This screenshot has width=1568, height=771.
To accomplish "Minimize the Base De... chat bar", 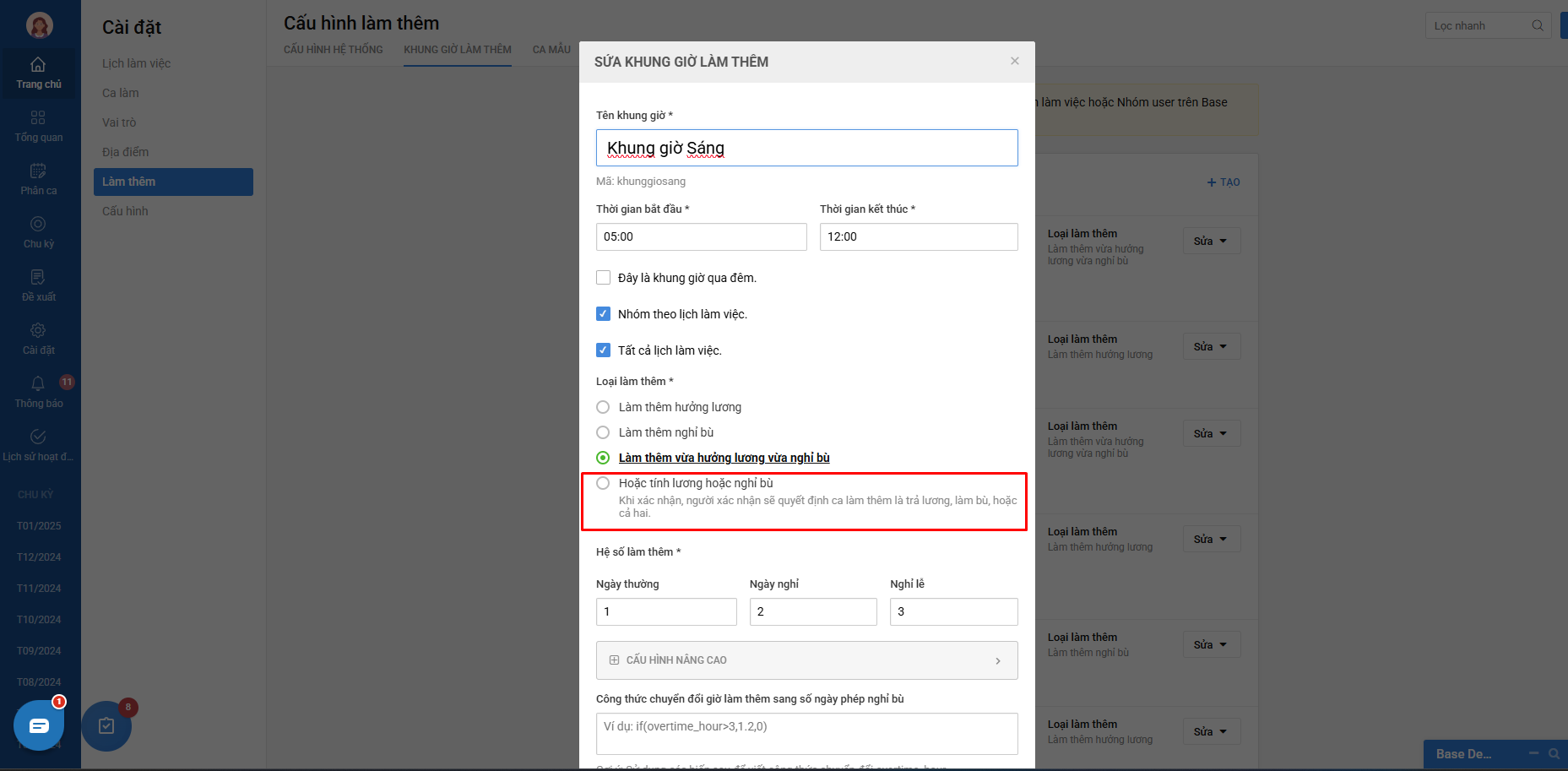I will (1533, 753).
